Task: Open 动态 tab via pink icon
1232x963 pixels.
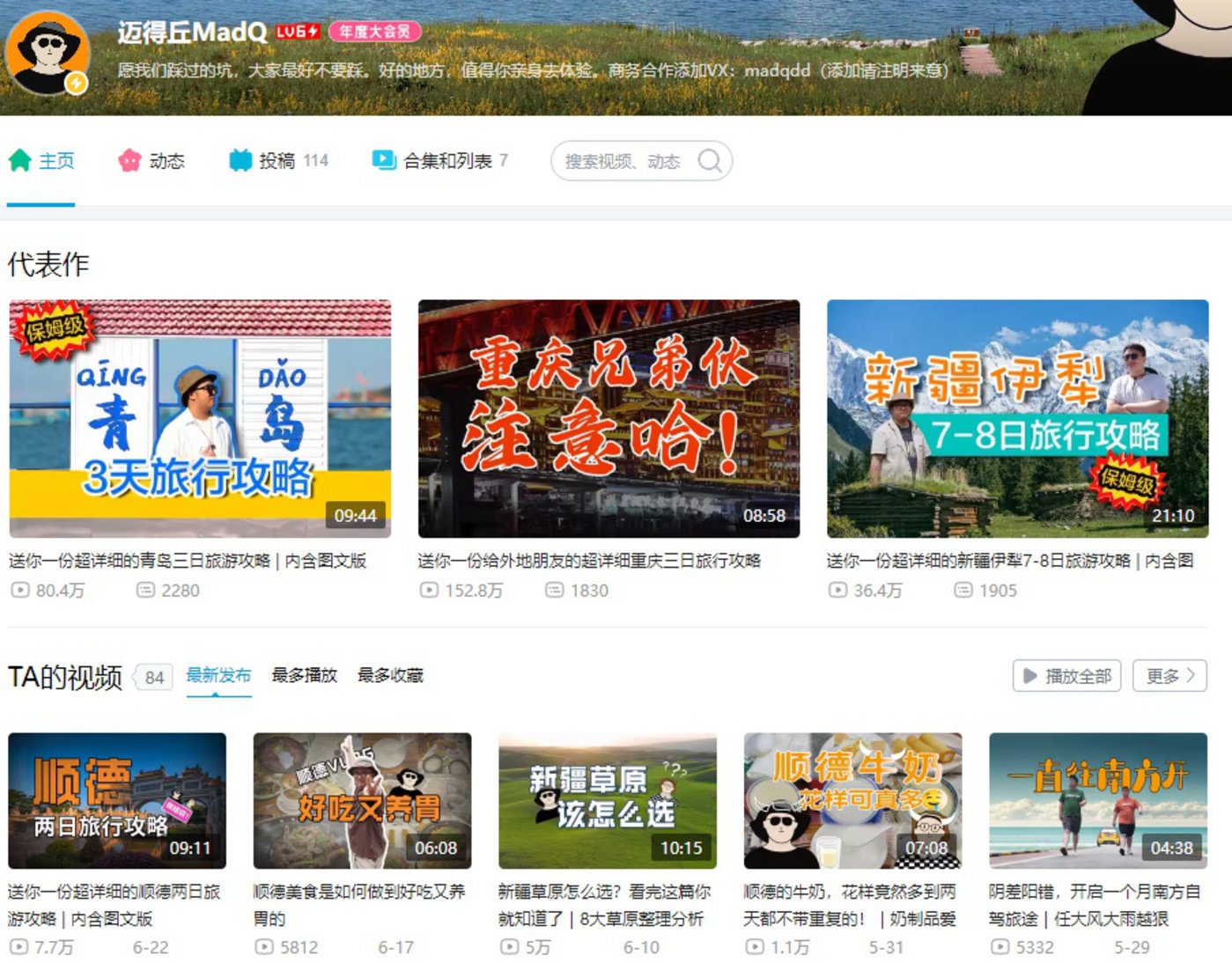Action: click(129, 160)
